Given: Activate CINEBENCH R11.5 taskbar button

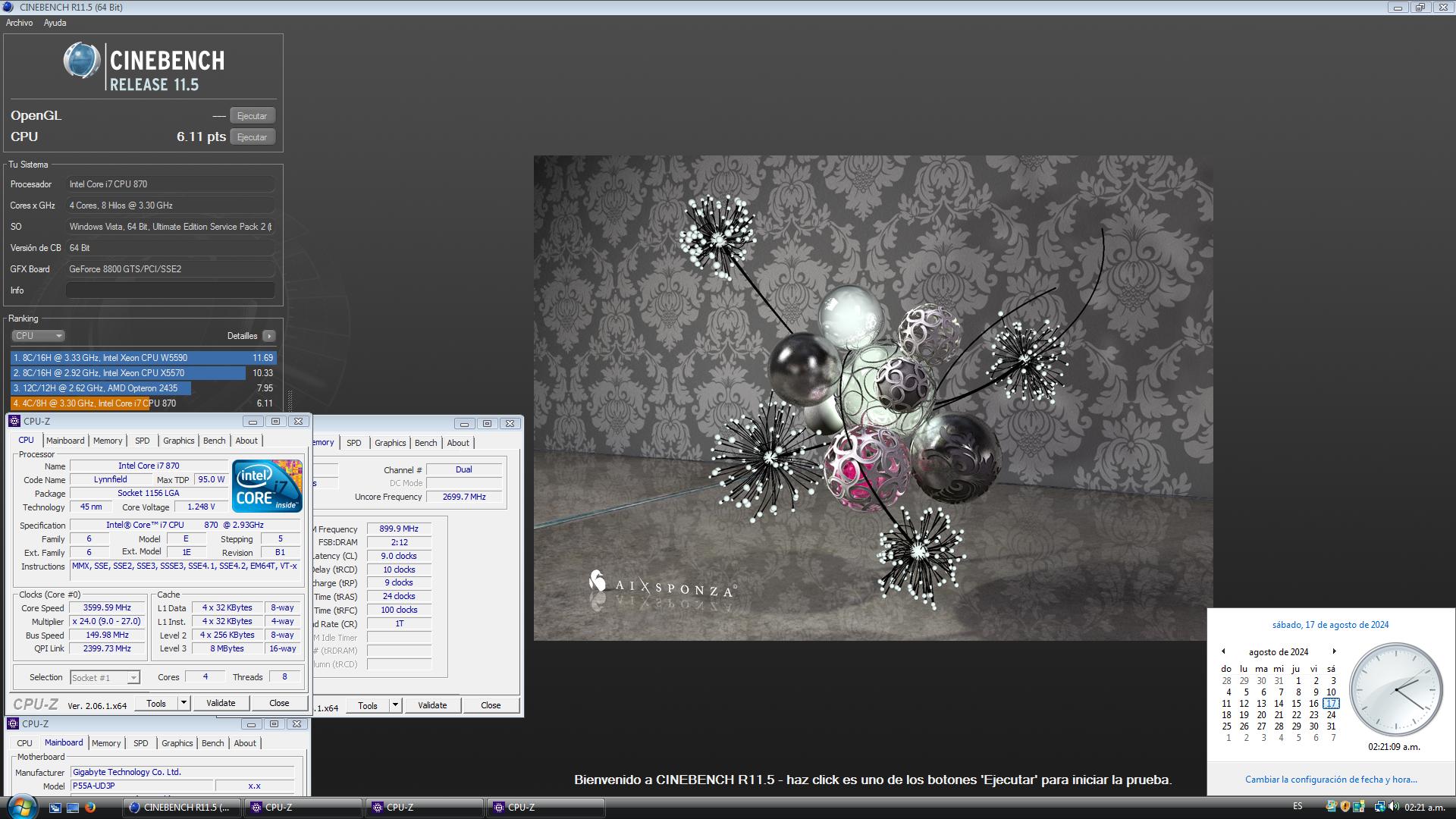Looking at the screenshot, I should [181, 808].
